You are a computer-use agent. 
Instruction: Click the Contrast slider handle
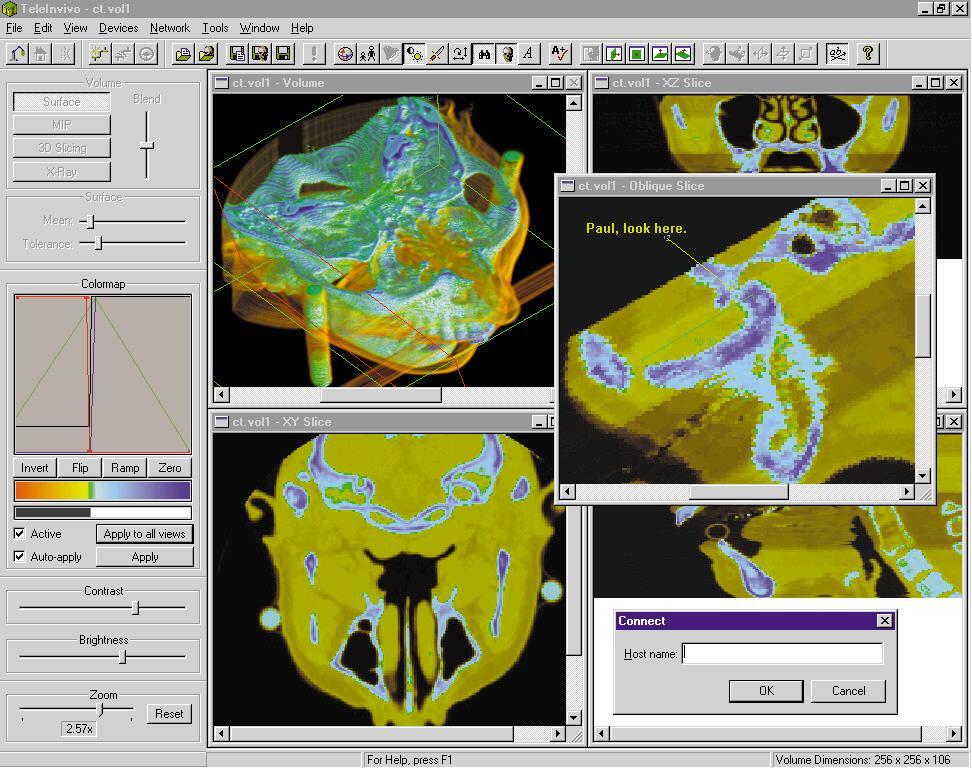tap(136, 607)
